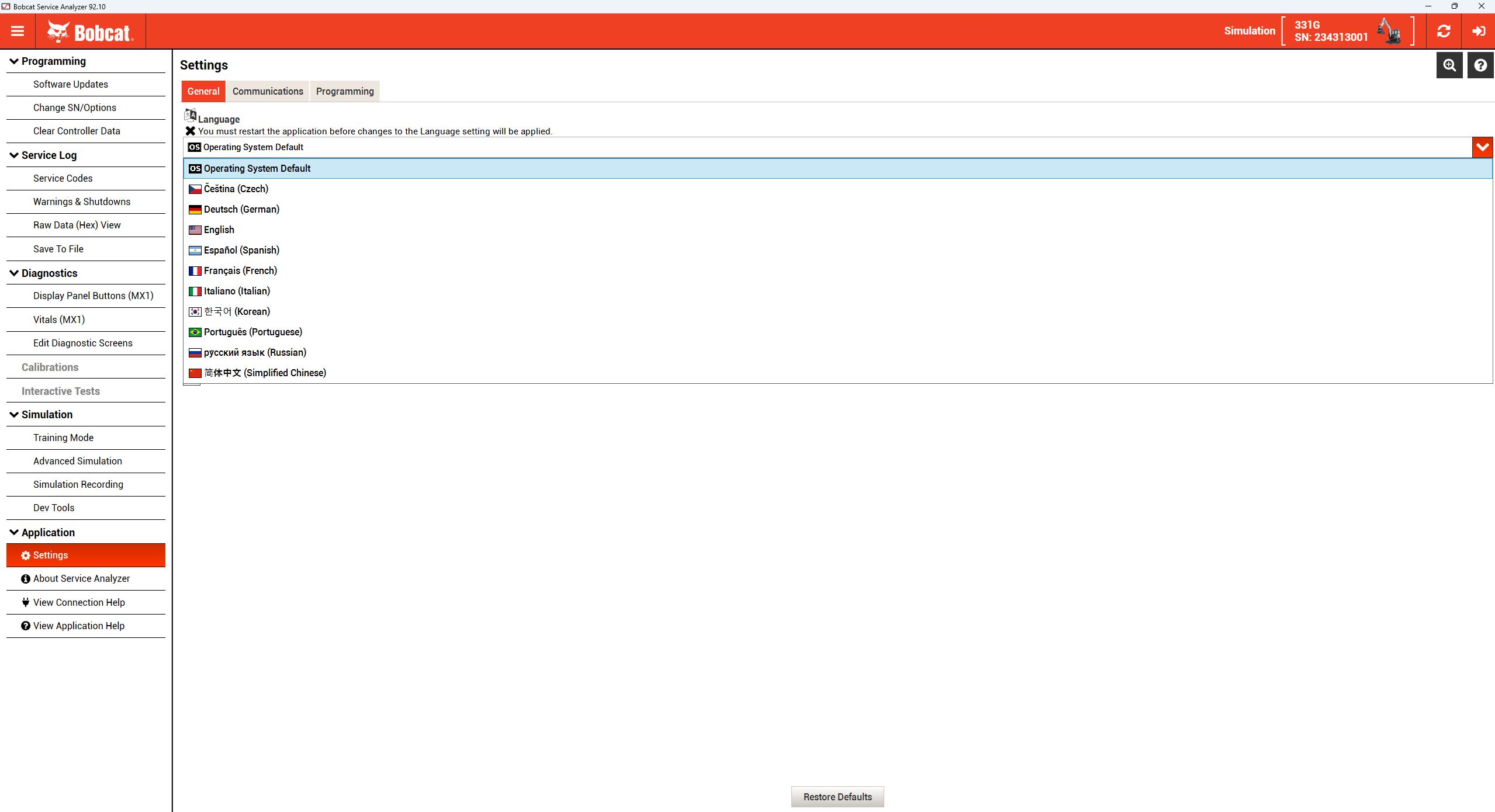Open Software Updates page
This screenshot has width=1495, height=812.
(71, 84)
